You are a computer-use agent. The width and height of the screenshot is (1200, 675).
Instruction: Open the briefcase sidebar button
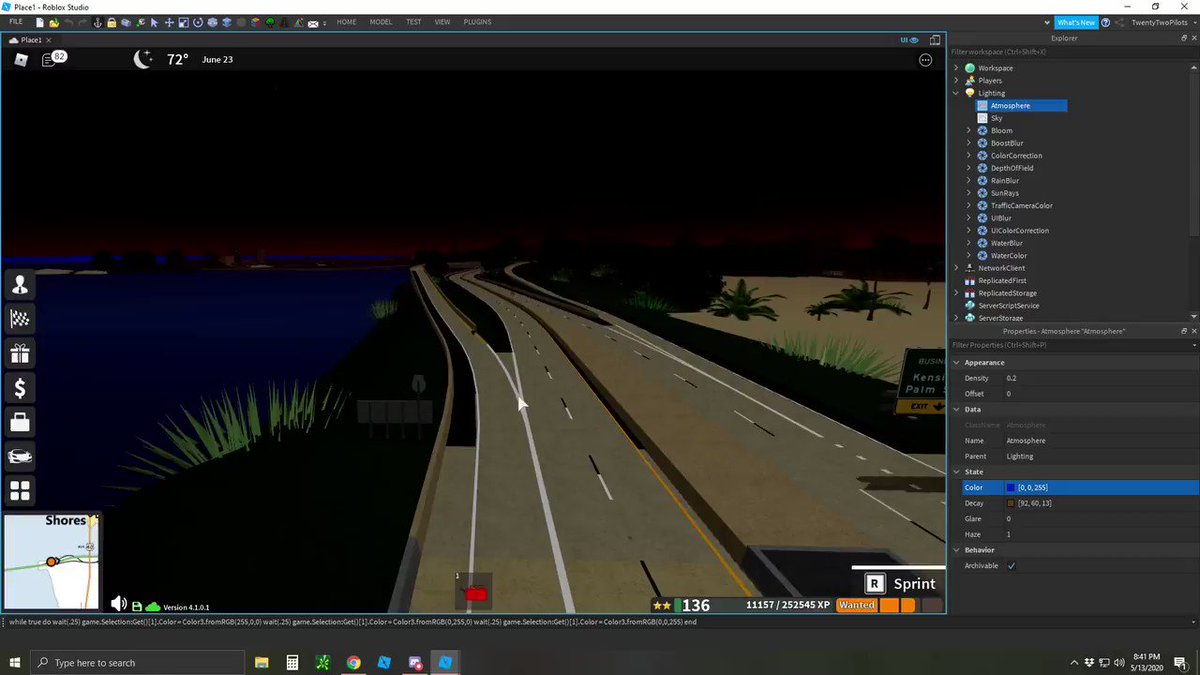click(19, 422)
